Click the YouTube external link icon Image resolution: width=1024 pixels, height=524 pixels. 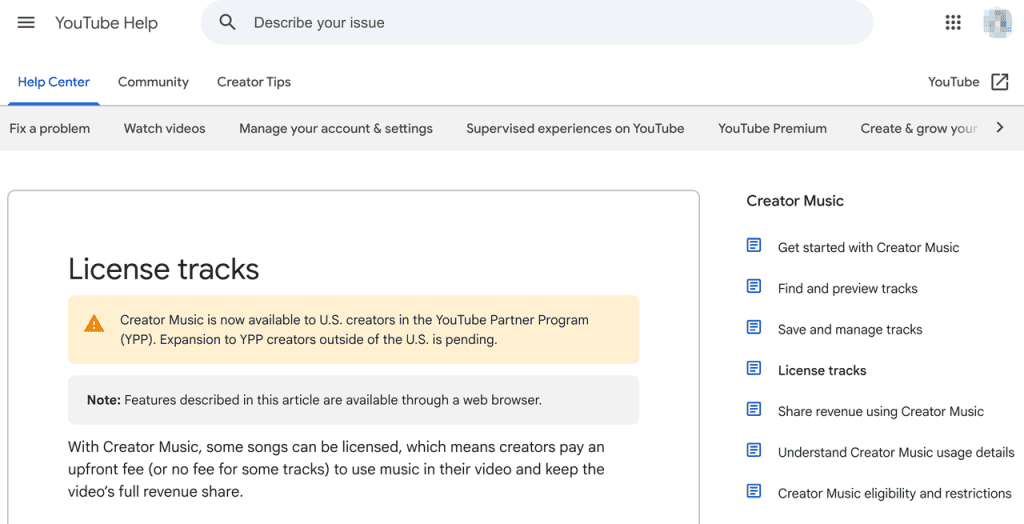tap(1000, 82)
